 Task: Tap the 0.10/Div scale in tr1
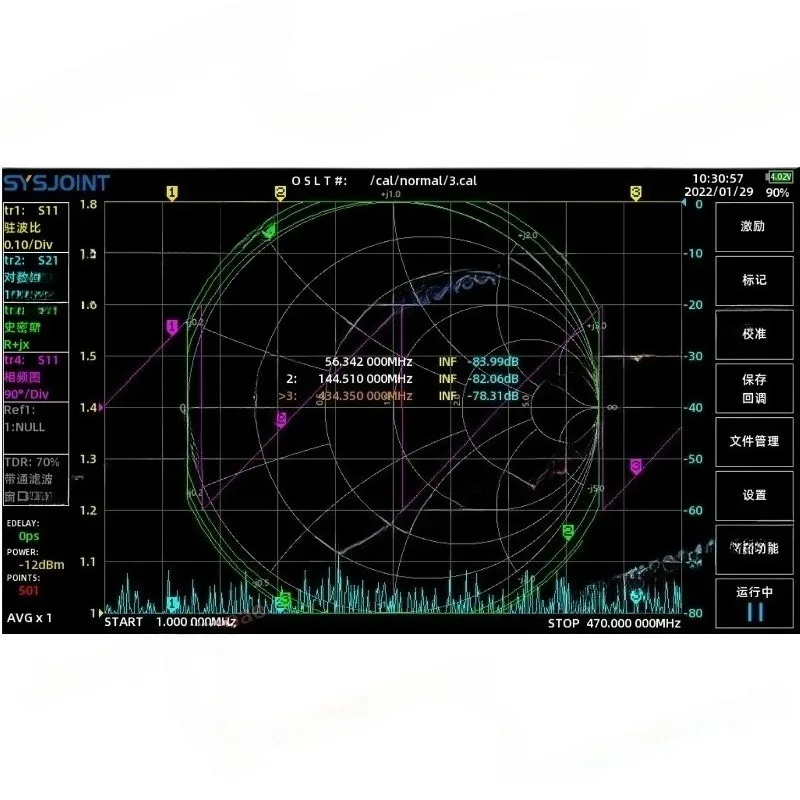28,244
